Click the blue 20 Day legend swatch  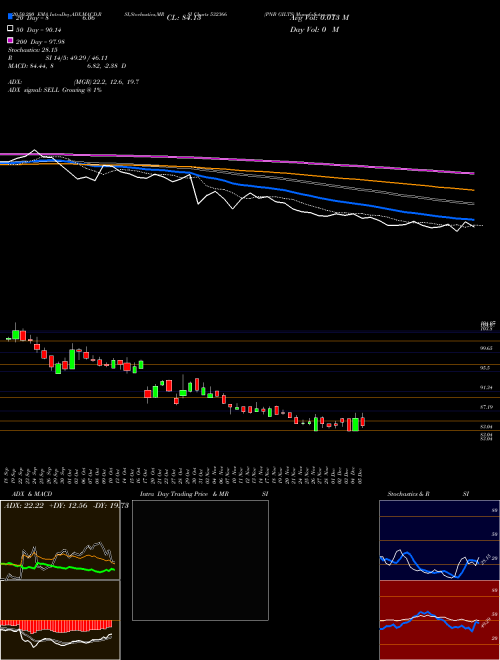click(10, 17)
